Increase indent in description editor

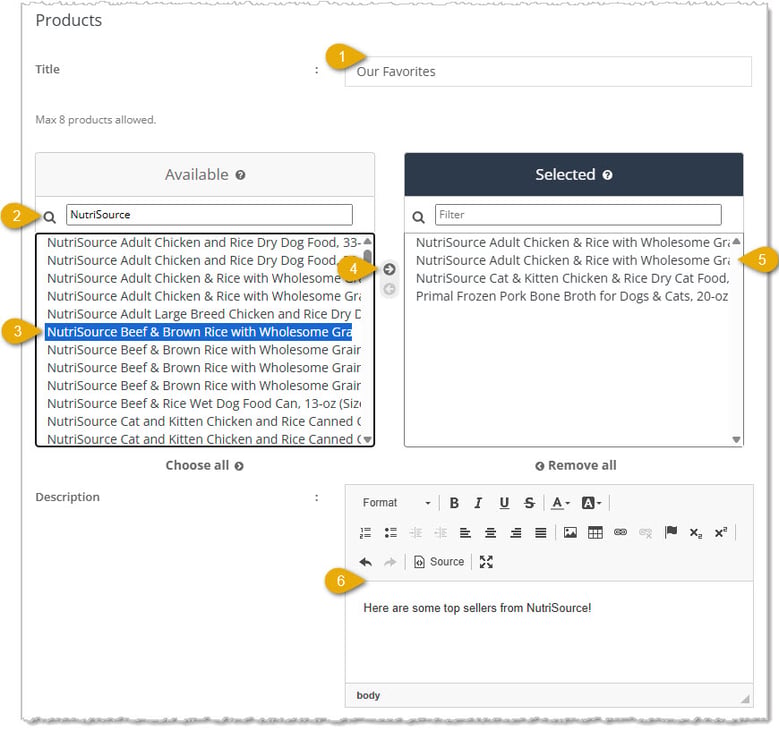[440, 533]
